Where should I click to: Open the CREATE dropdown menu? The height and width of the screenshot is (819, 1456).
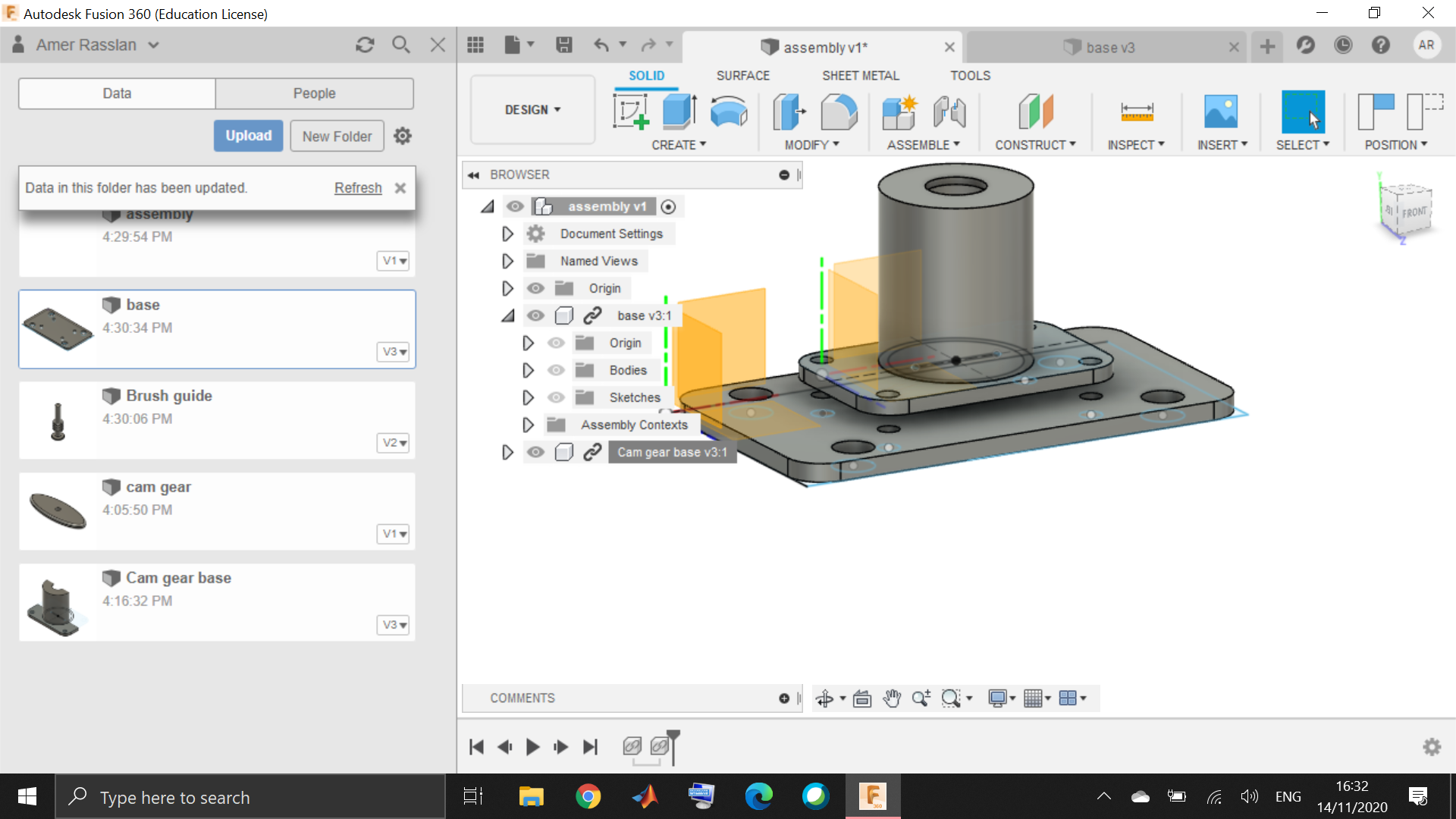679,145
